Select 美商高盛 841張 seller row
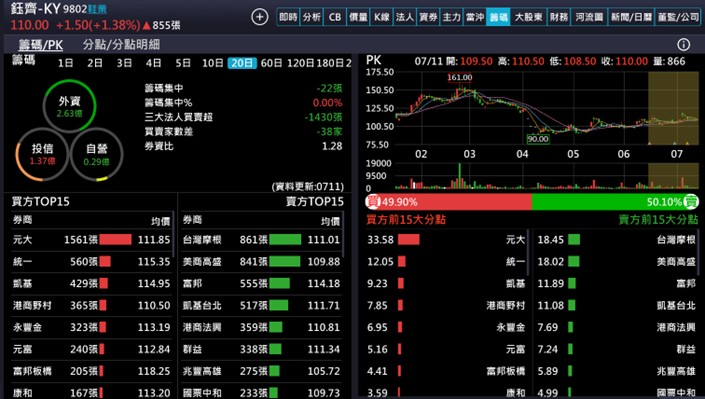 tap(262, 262)
